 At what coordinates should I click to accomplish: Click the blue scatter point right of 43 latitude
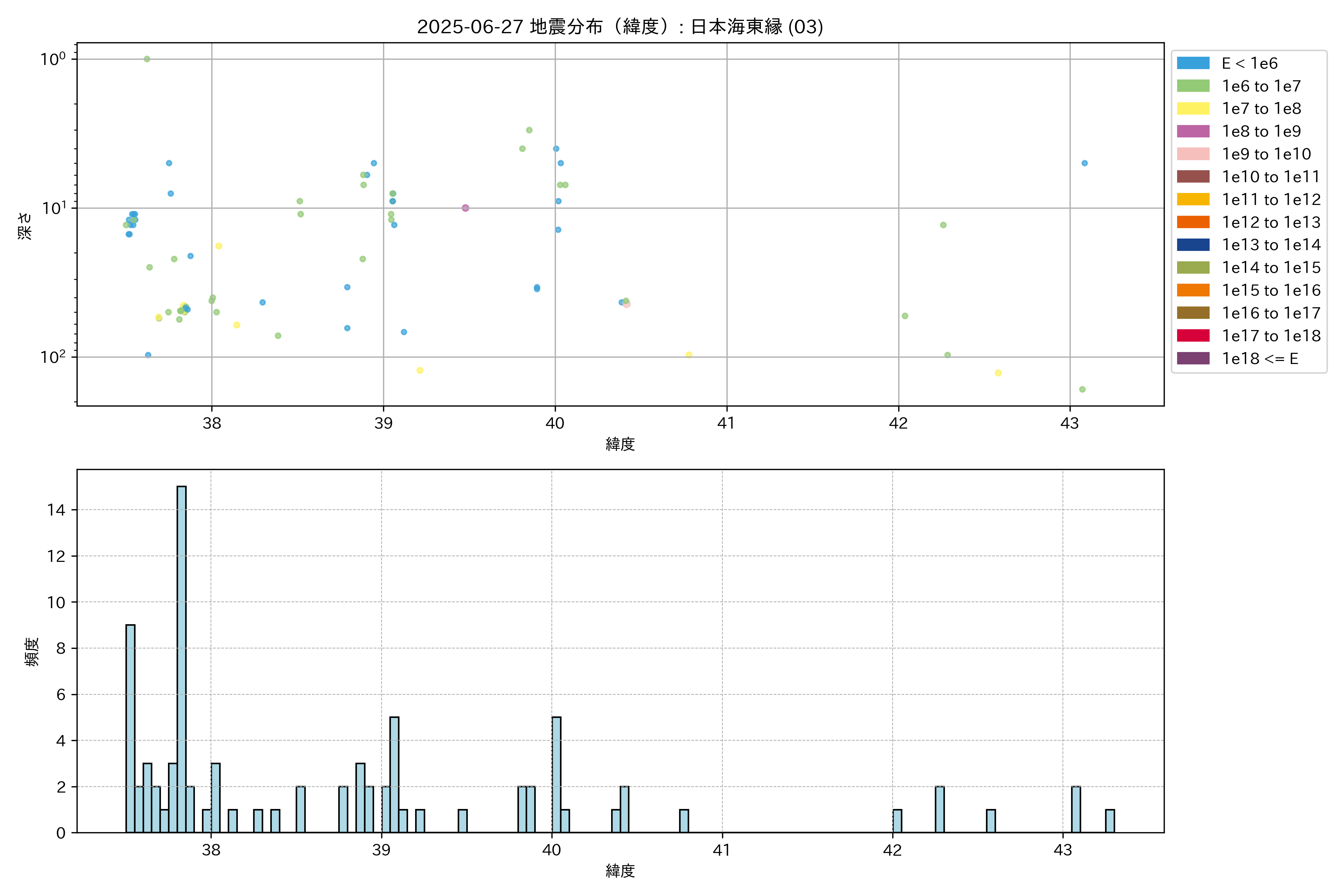tap(1084, 164)
